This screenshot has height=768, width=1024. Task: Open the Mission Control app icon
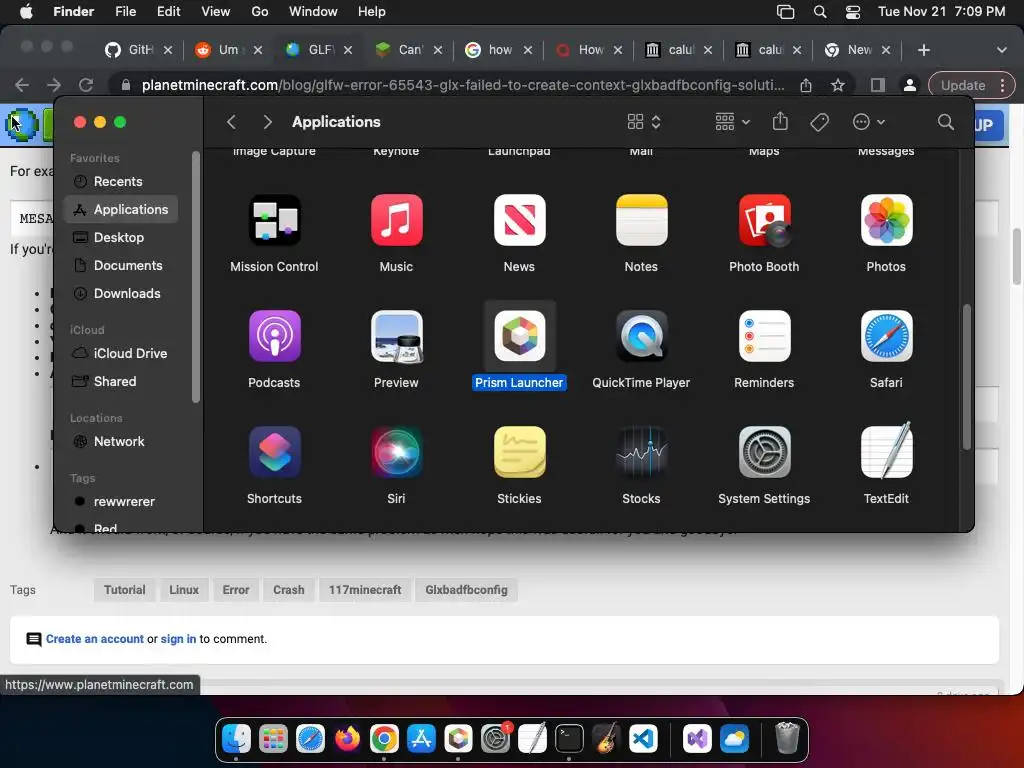[274, 220]
